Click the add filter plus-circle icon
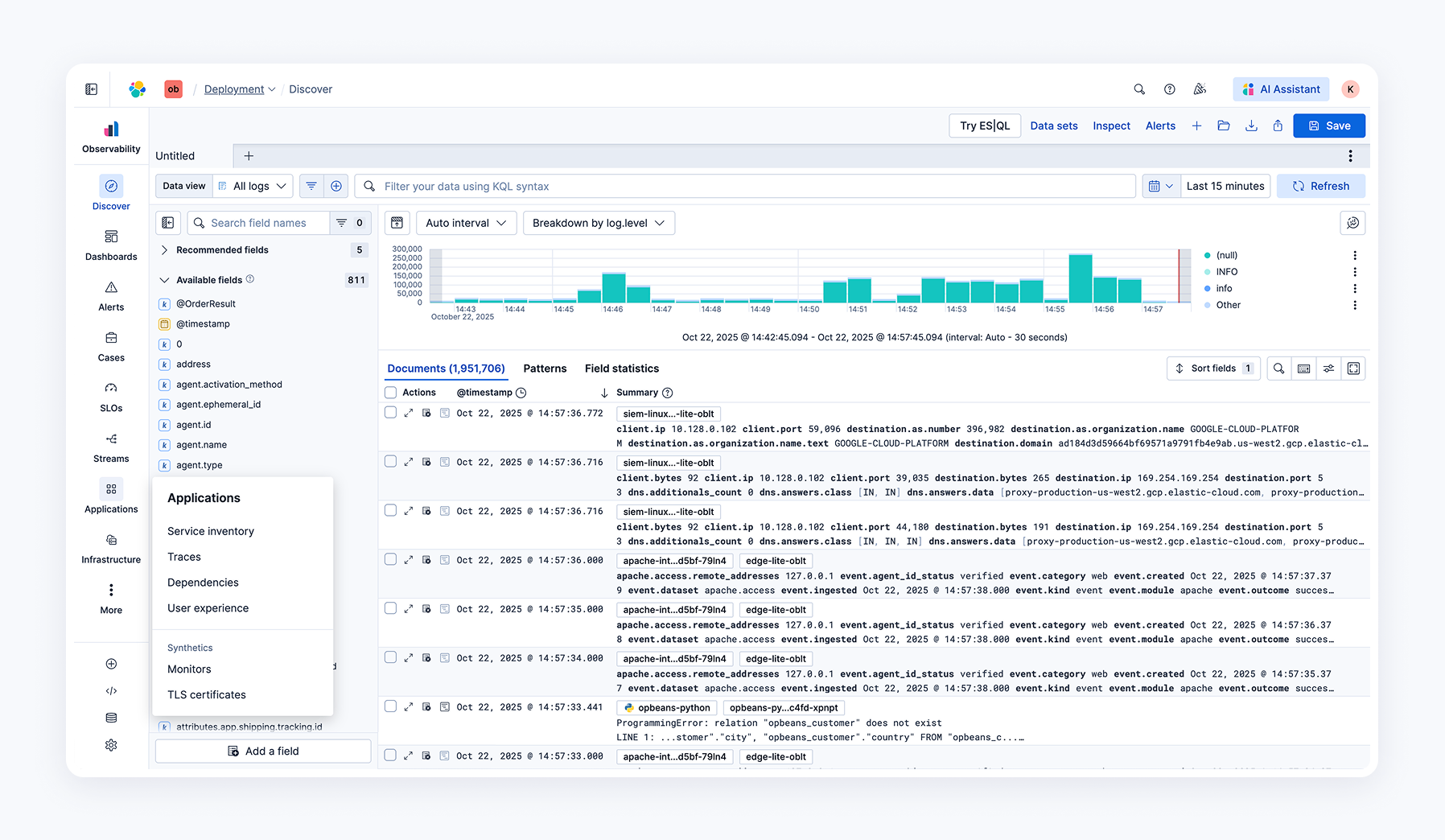 (336, 186)
